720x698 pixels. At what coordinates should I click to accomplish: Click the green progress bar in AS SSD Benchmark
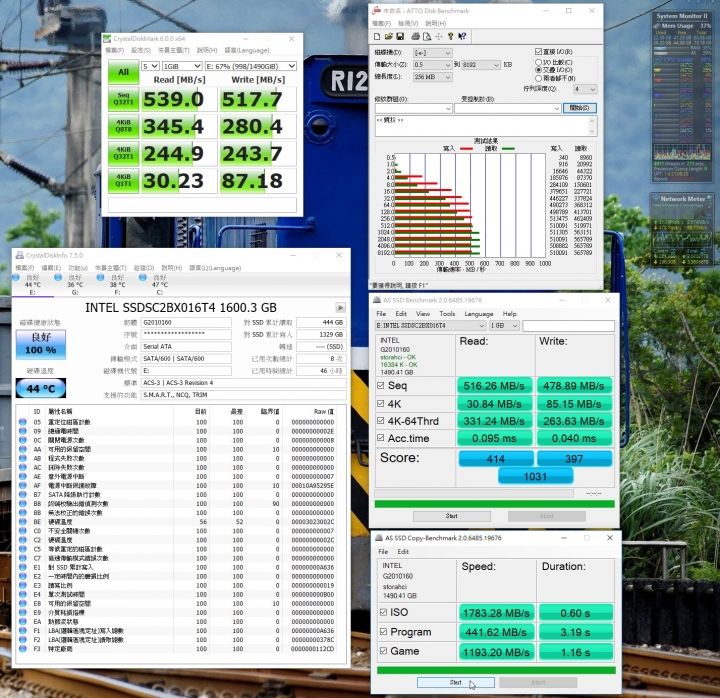coord(495,504)
